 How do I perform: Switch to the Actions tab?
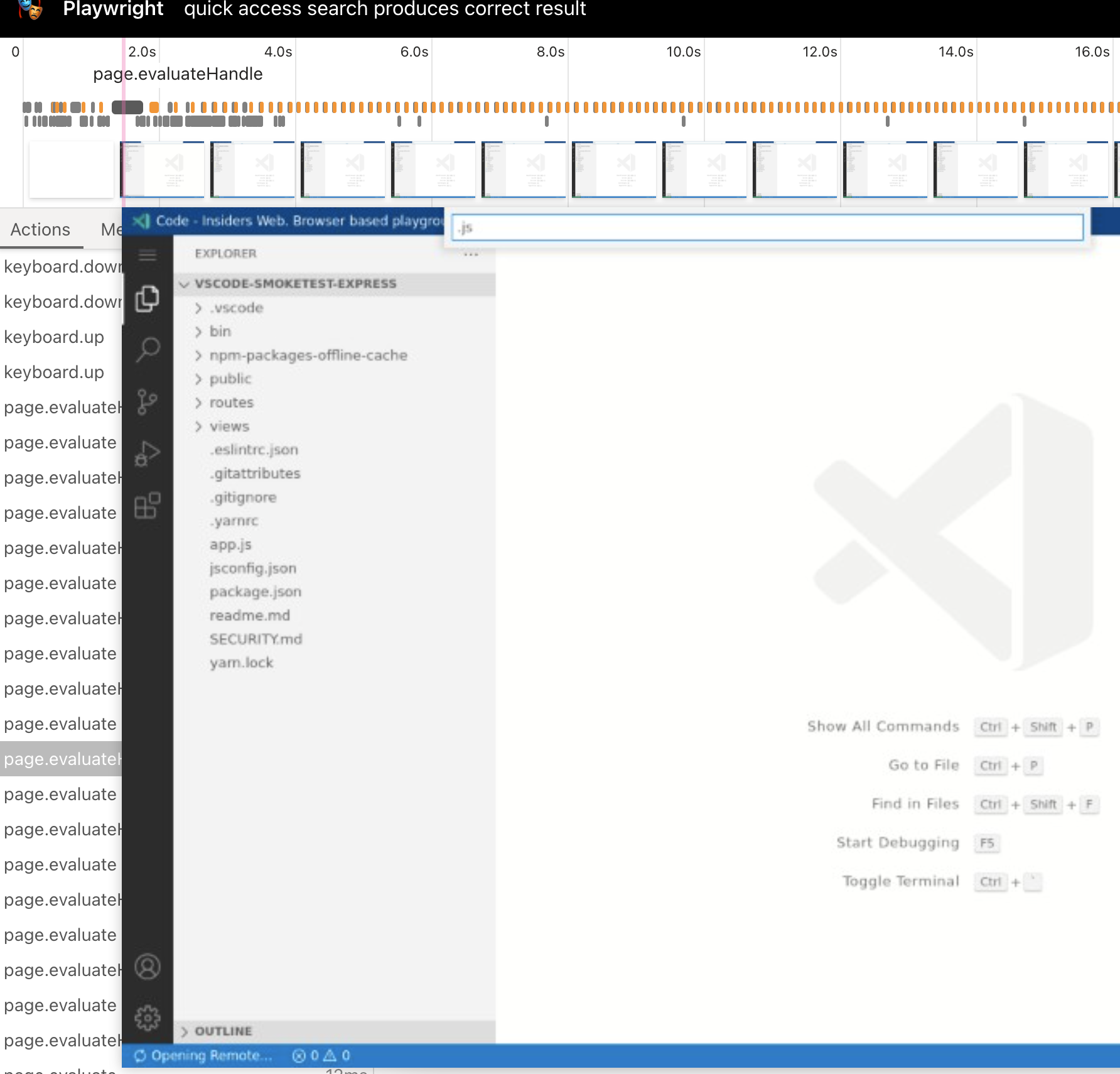[40, 230]
